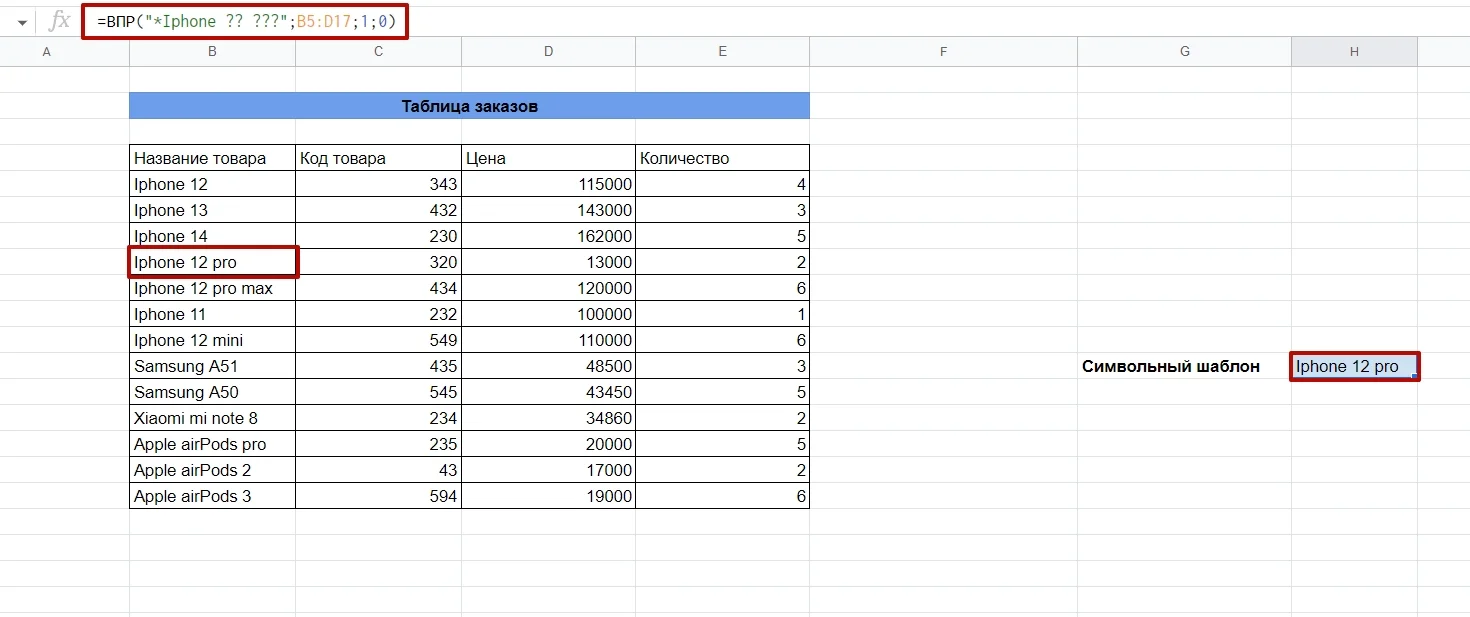Click cell H with 'Iphone 12 pro' result
Image resolution: width=1470 pixels, height=617 pixels.
(x=1354, y=366)
